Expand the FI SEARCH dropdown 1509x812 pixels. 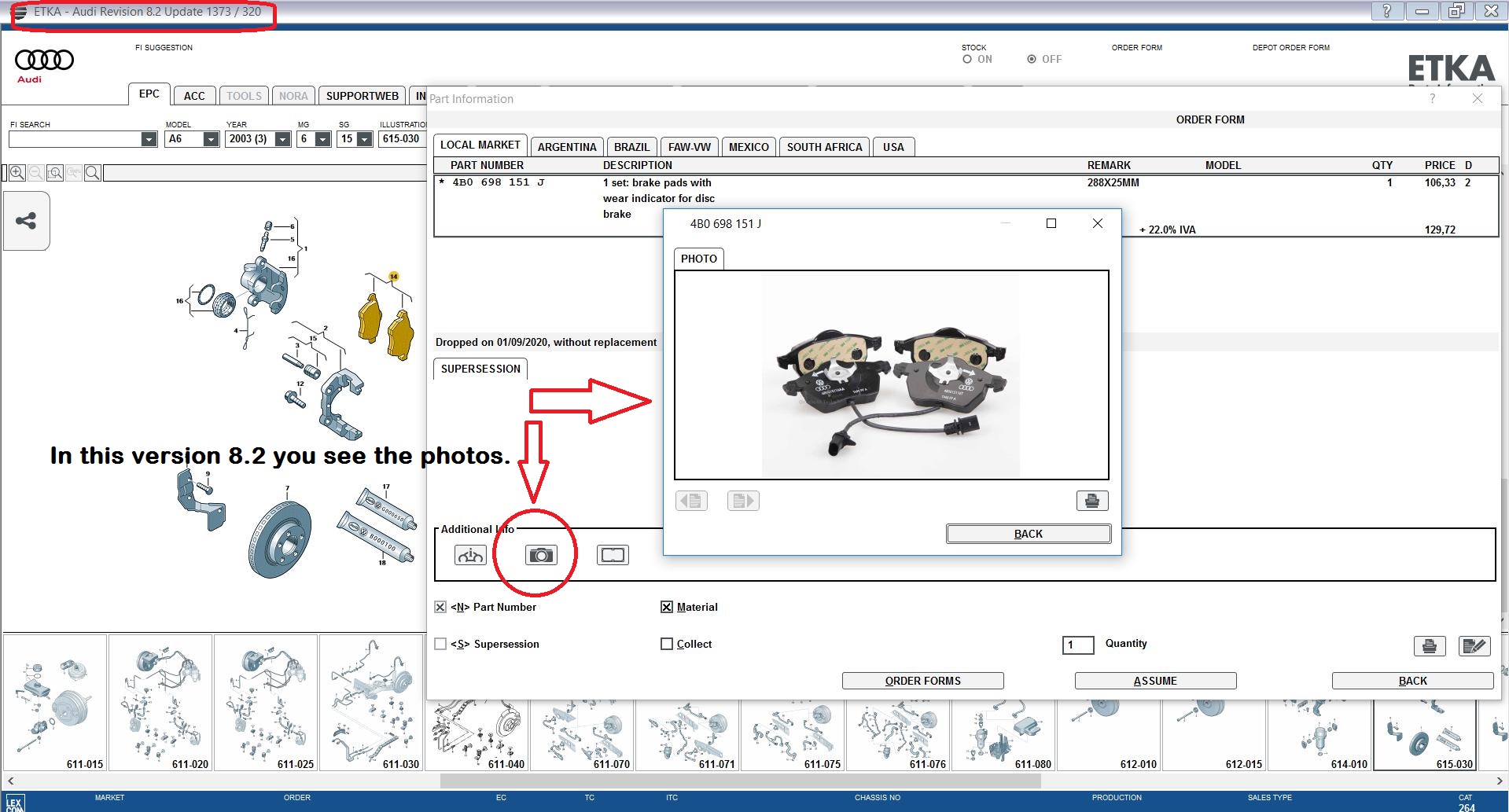click(149, 139)
